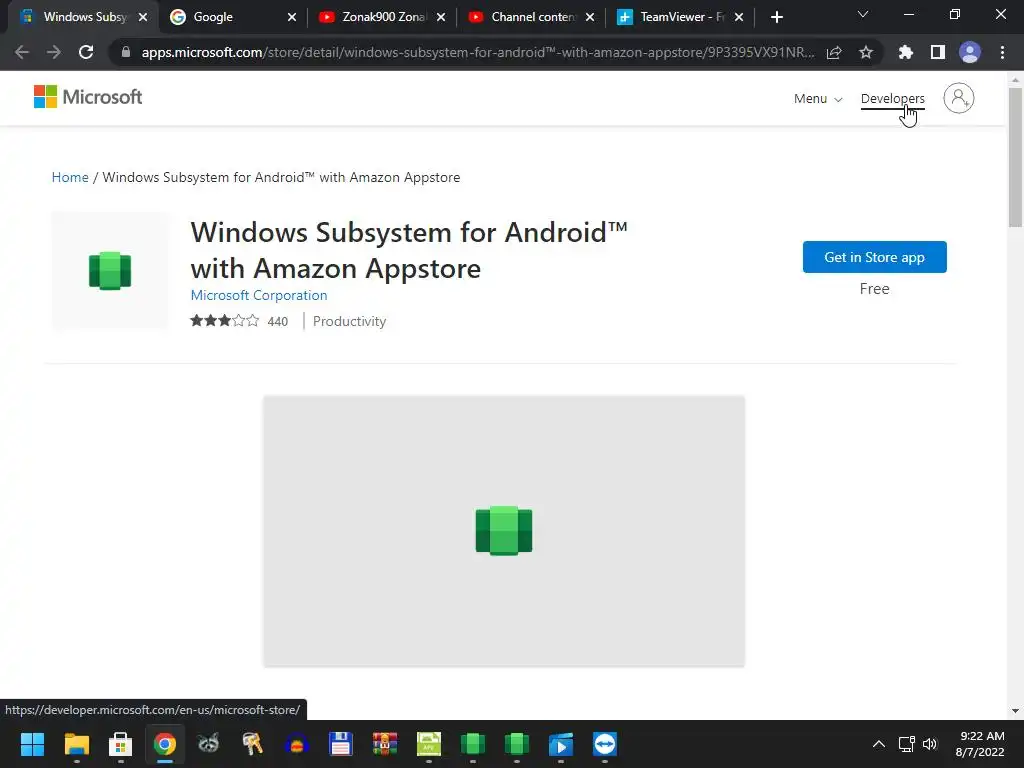Open the Chrome profile avatar
This screenshot has width=1024, height=768.
(970, 52)
